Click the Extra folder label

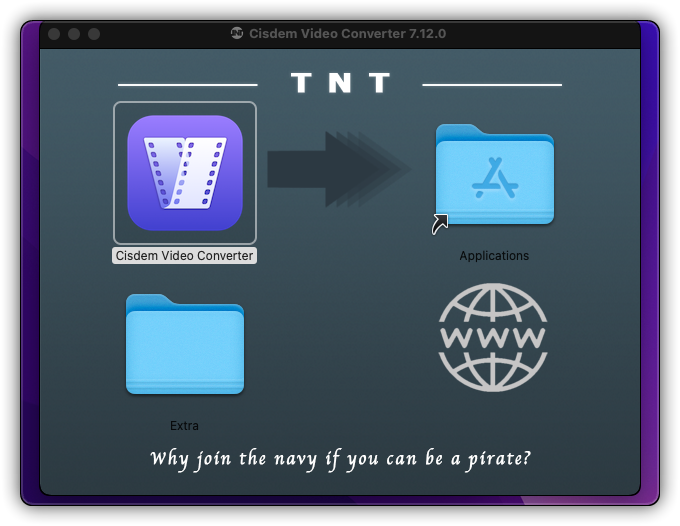[184, 426]
